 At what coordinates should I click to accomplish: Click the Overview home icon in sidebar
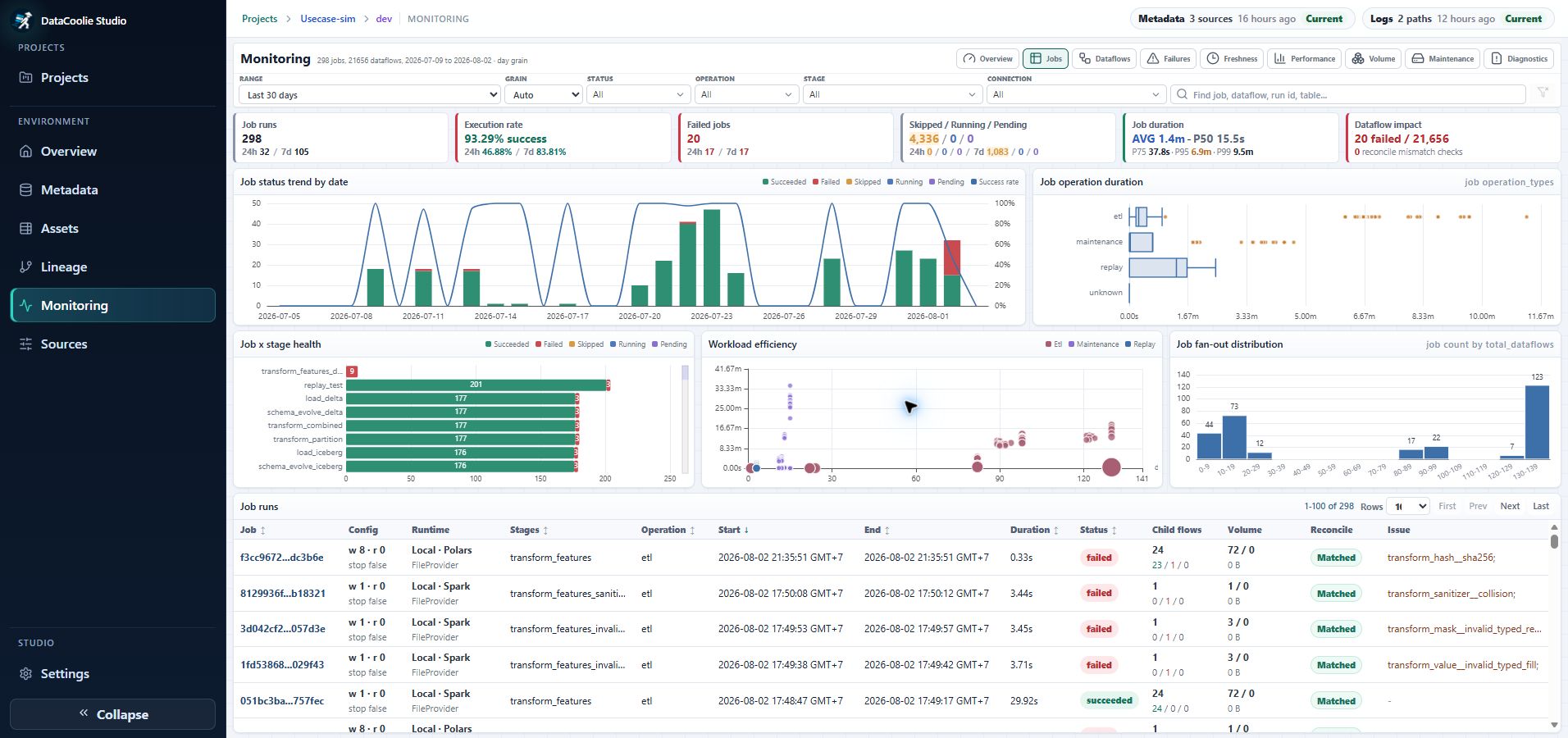click(25, 152)
